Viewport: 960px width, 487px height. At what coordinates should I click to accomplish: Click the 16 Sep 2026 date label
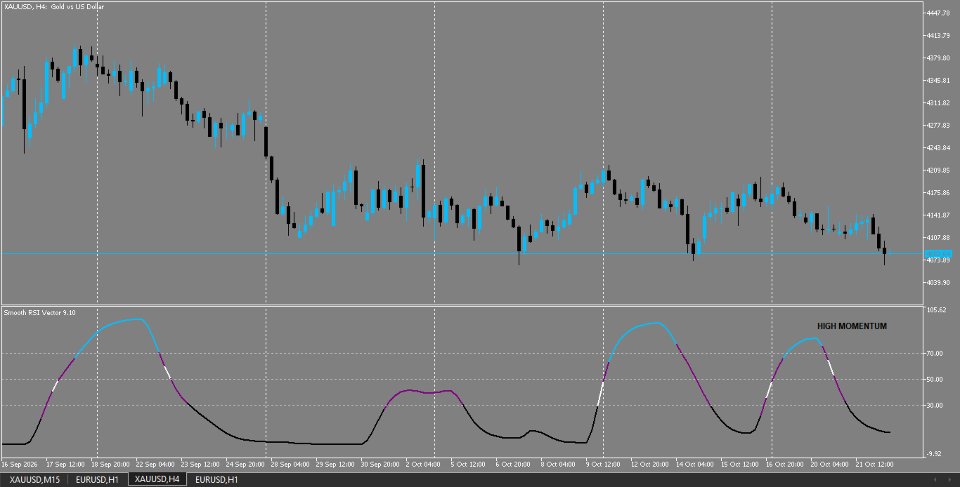pos(19,464)
